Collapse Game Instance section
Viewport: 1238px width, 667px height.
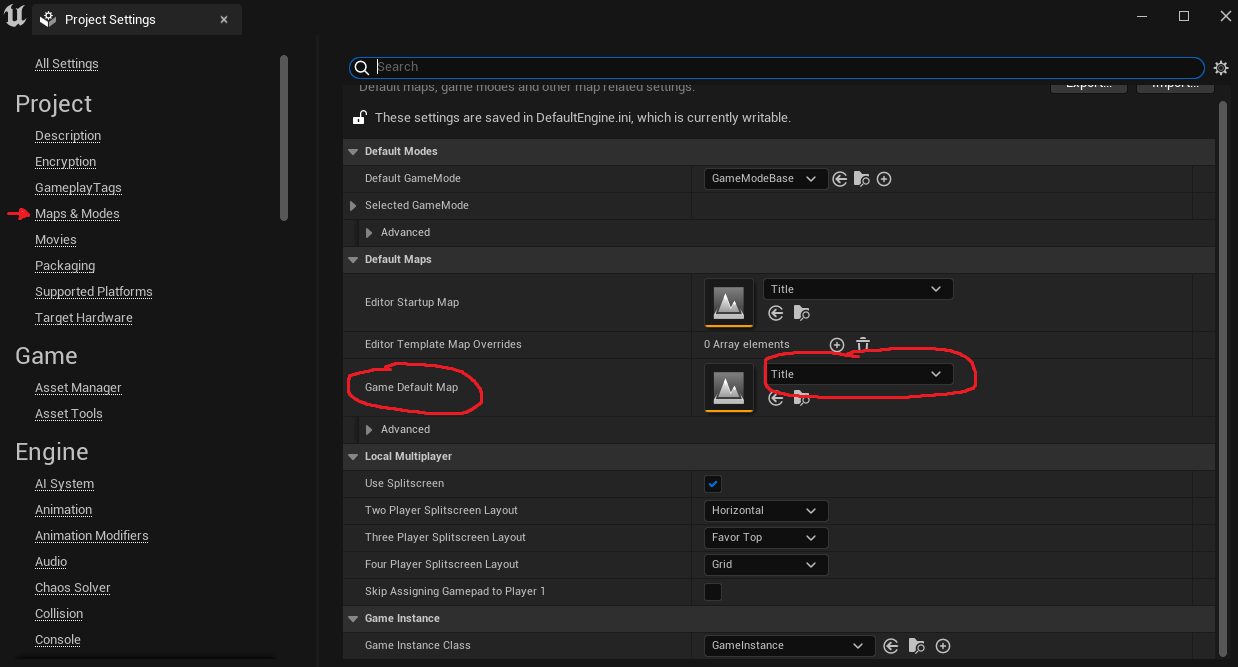(x=353, y=619)
